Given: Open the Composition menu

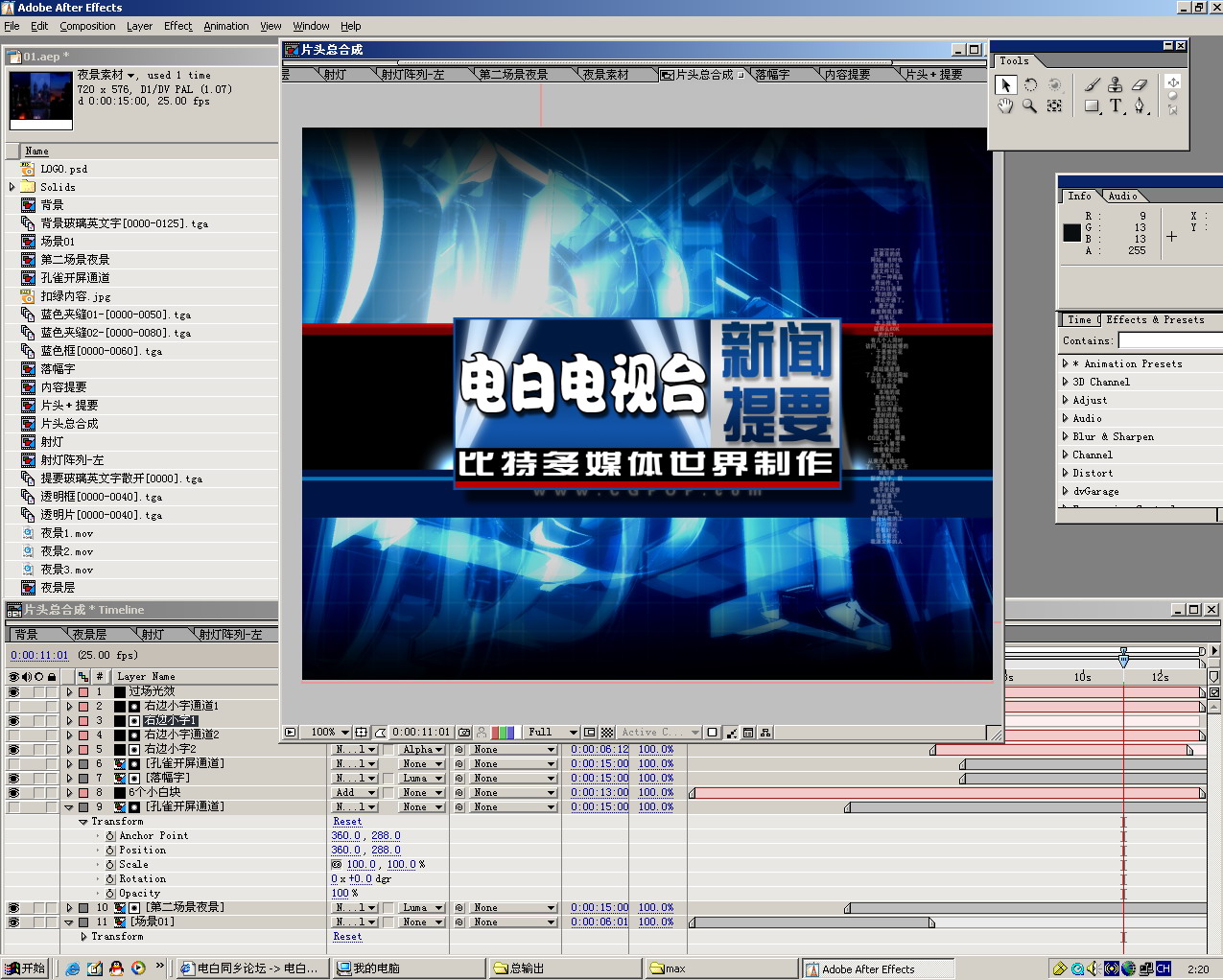Looking at the screenshot, I should pos(87,26).
